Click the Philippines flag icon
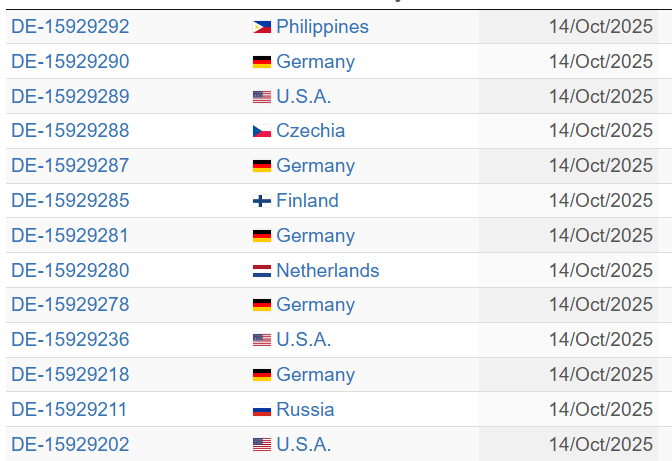672x461 pixels. tap(262, 27)
